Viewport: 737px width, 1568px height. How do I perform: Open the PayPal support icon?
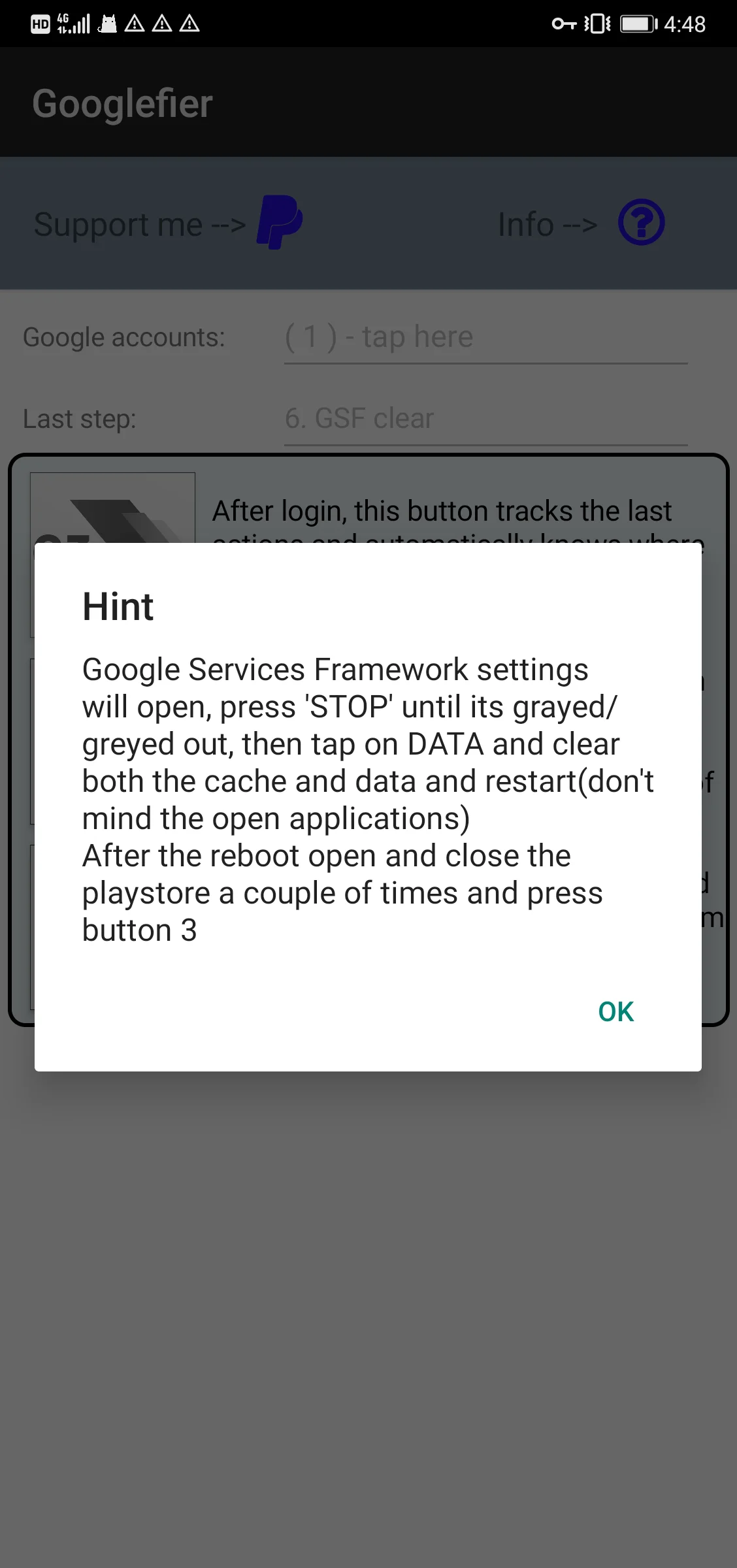coord(280,222)
